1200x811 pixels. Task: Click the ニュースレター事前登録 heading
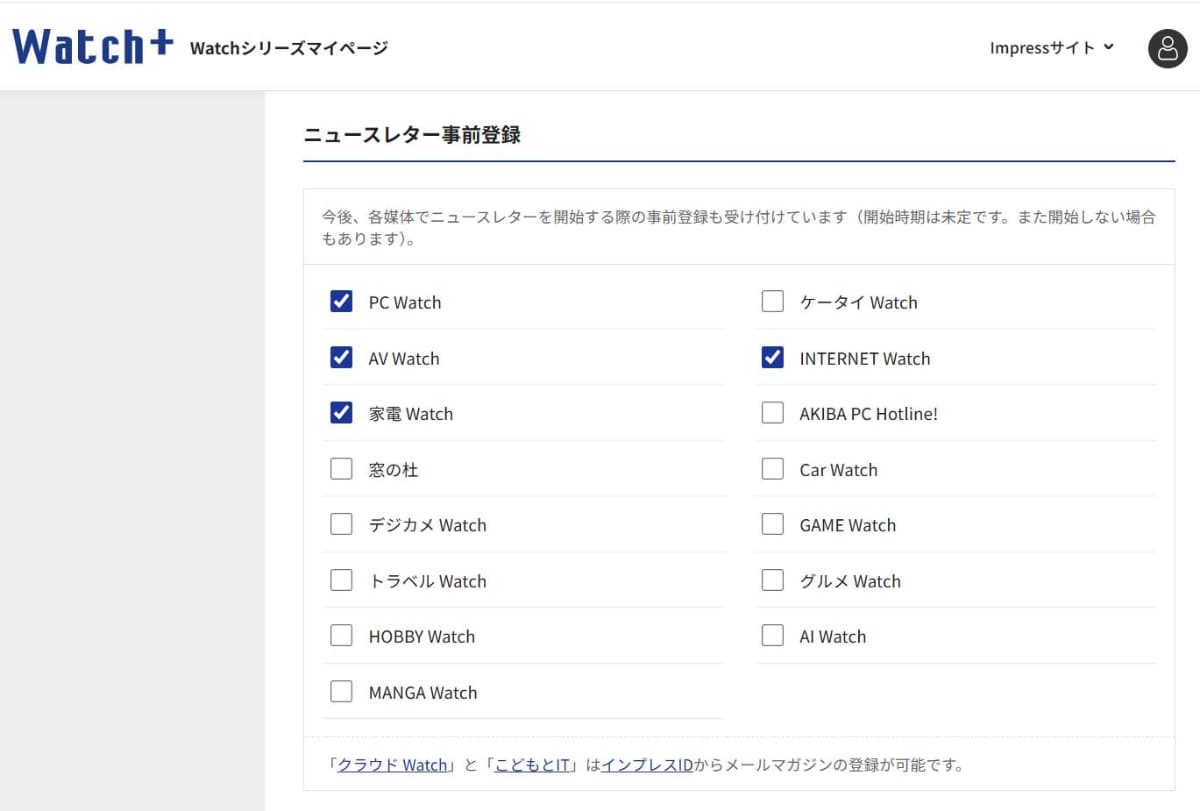412,134
